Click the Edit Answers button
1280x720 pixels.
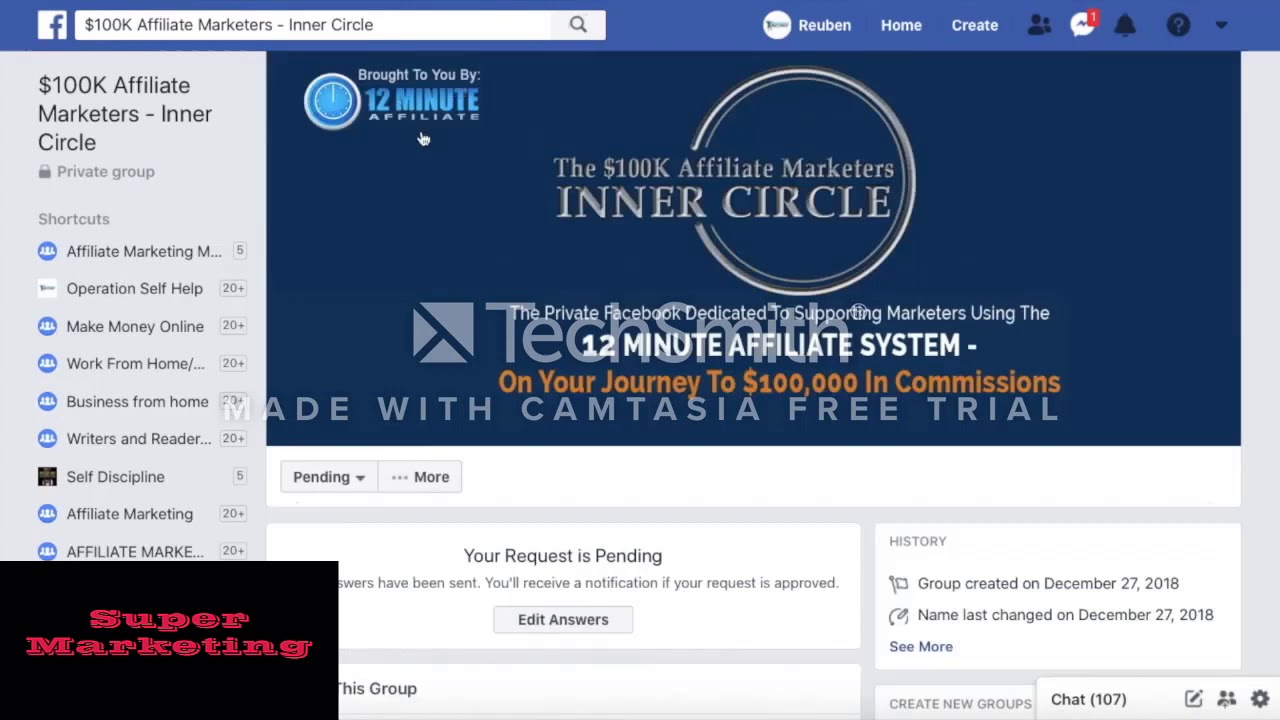(x=563, y=619)
